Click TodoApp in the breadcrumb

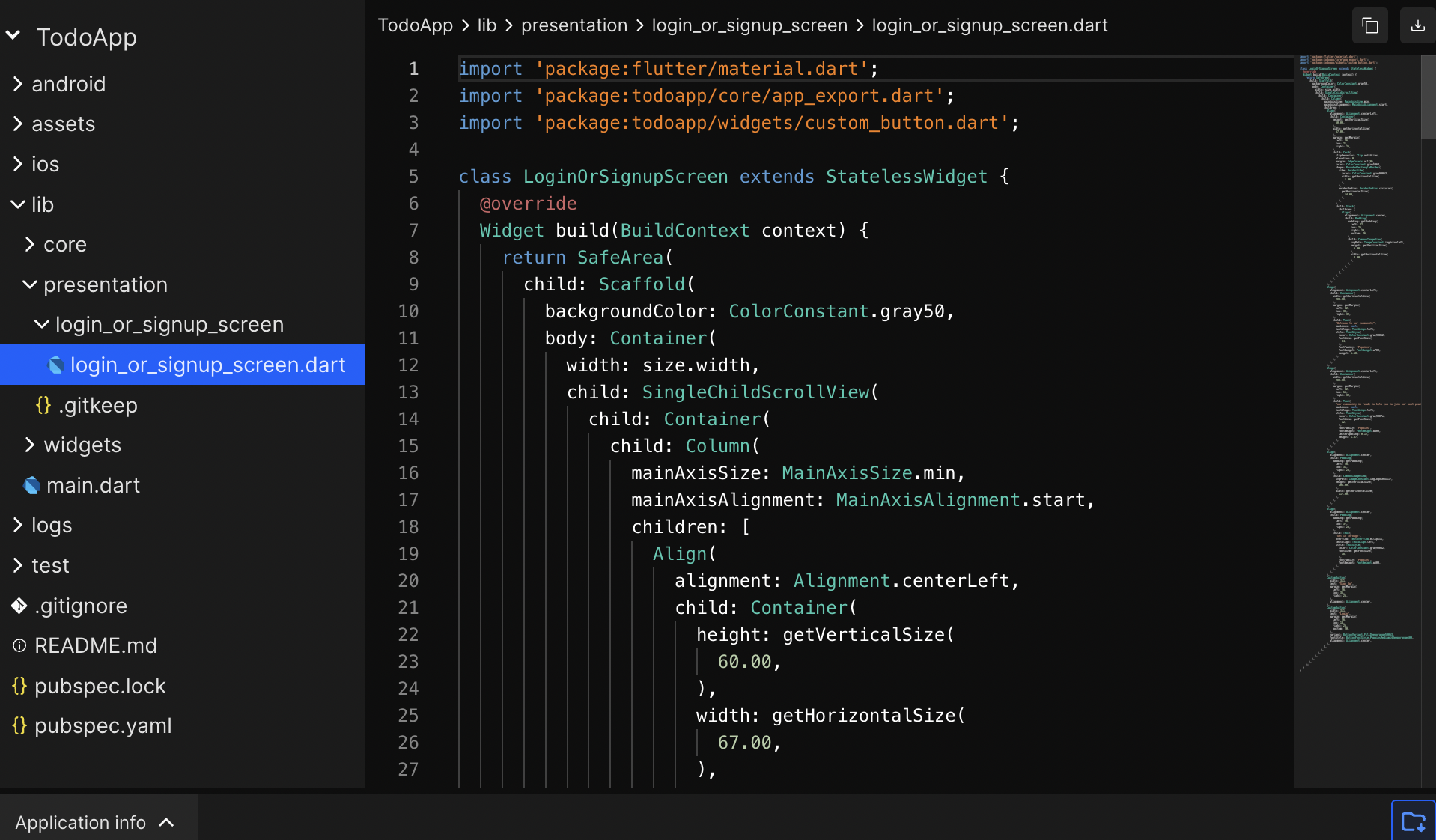(x=415, y=25)
